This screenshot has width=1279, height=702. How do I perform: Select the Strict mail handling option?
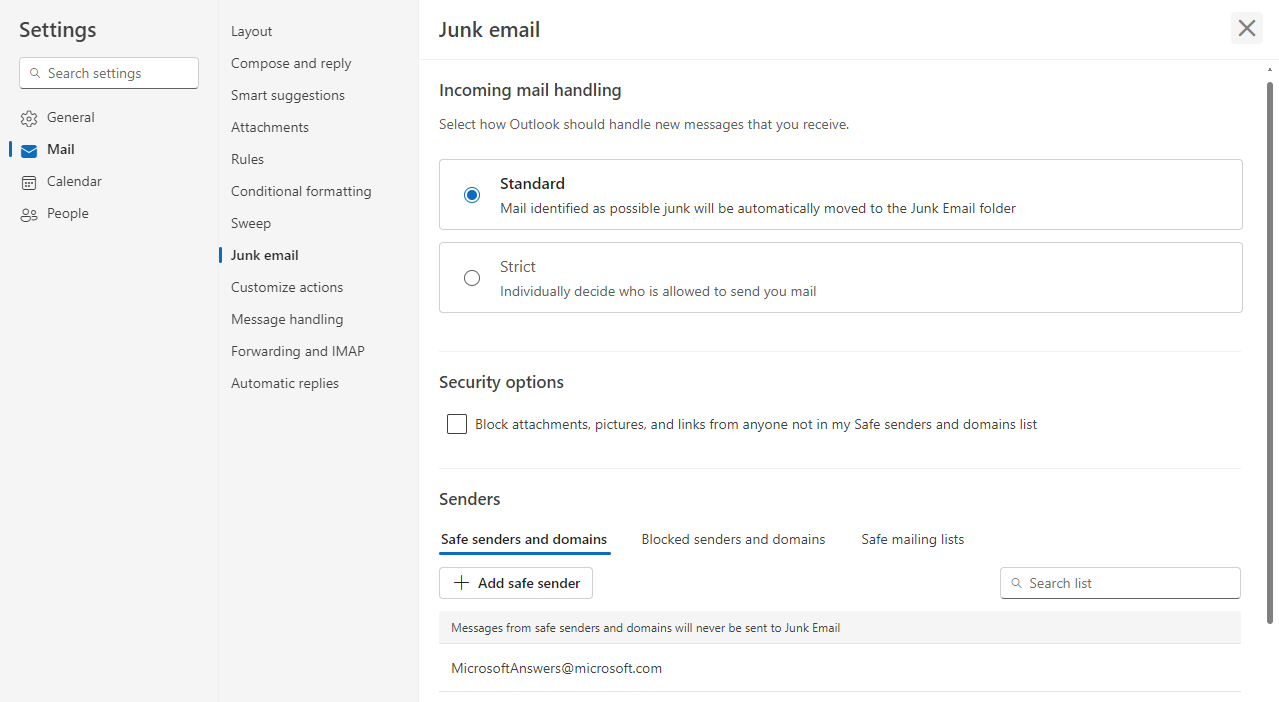472,278
